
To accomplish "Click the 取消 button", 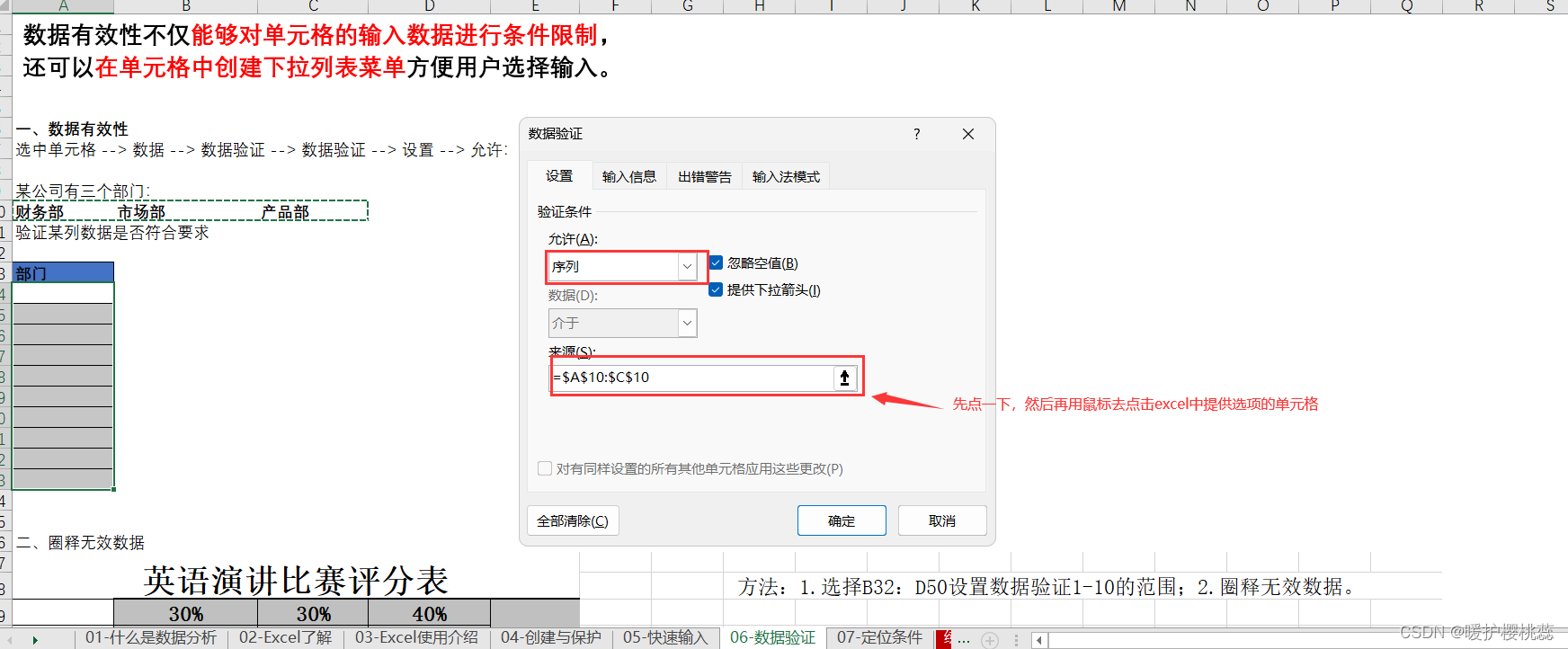I will point(942,520).
